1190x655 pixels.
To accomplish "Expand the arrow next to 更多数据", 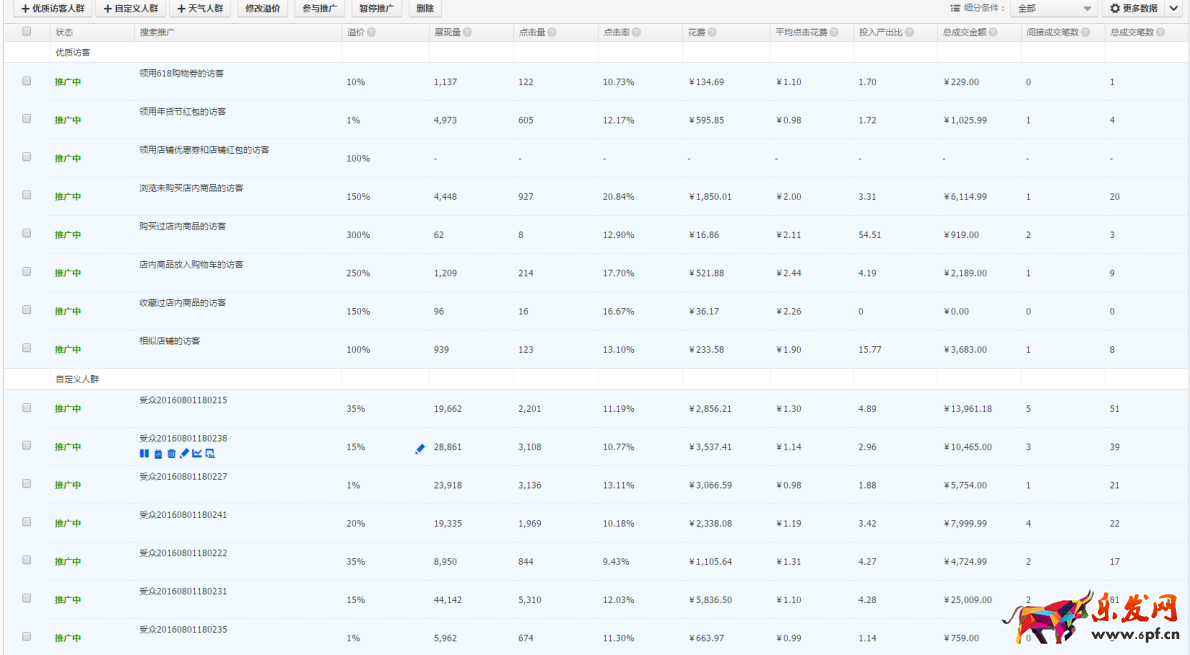I will click(x=1174, y=8).
